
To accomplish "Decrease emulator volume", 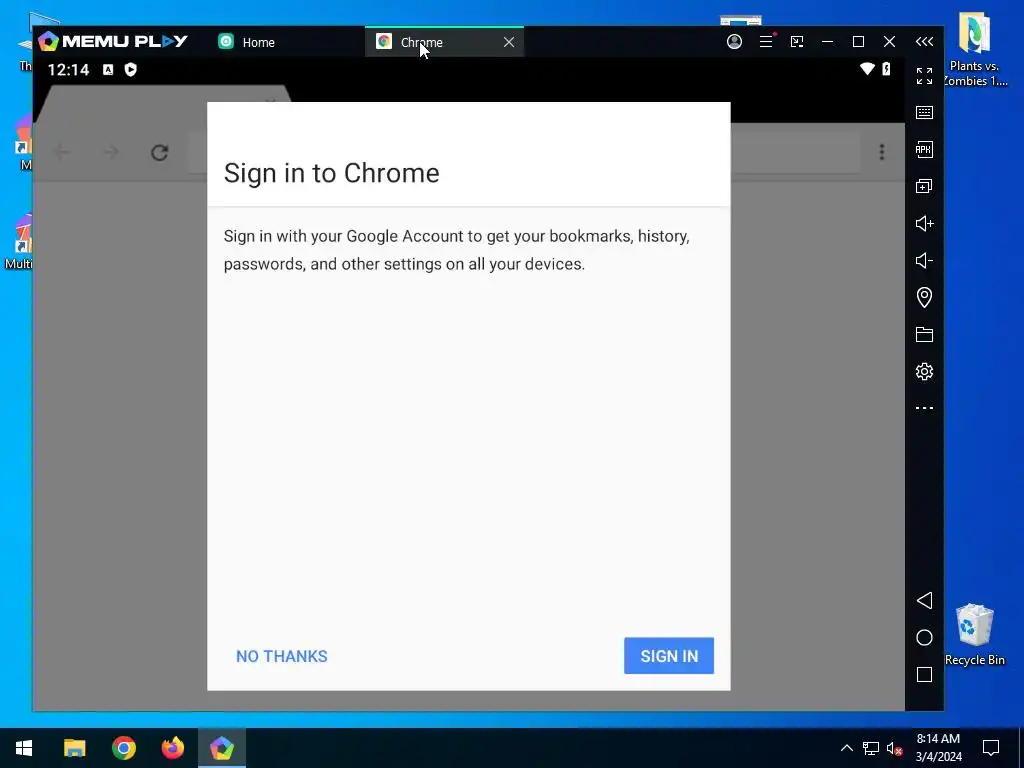I will 924,261.
